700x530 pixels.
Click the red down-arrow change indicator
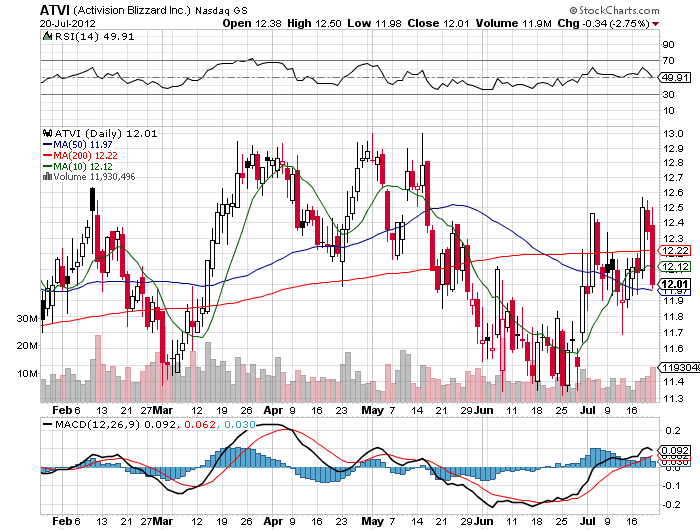coord(654,22)
